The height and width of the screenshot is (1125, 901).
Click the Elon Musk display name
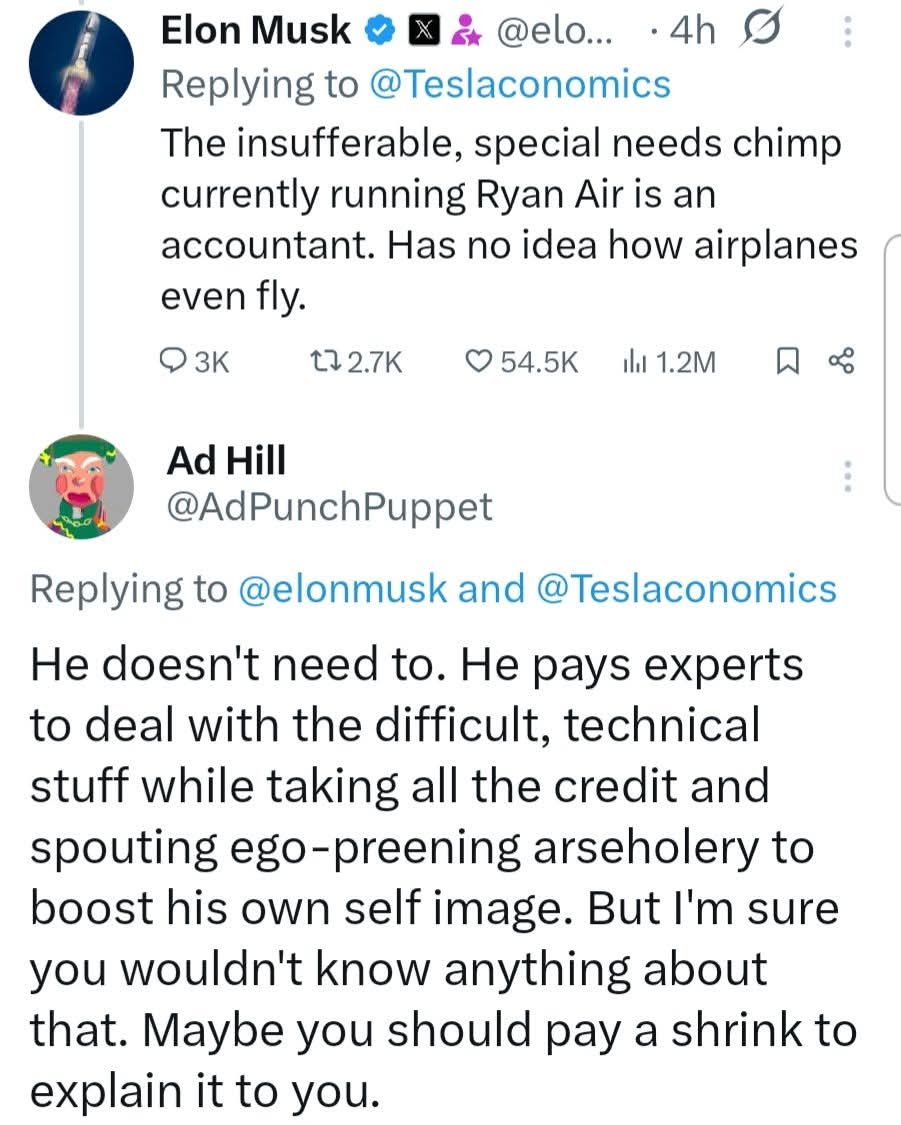[x=256, y=33]
